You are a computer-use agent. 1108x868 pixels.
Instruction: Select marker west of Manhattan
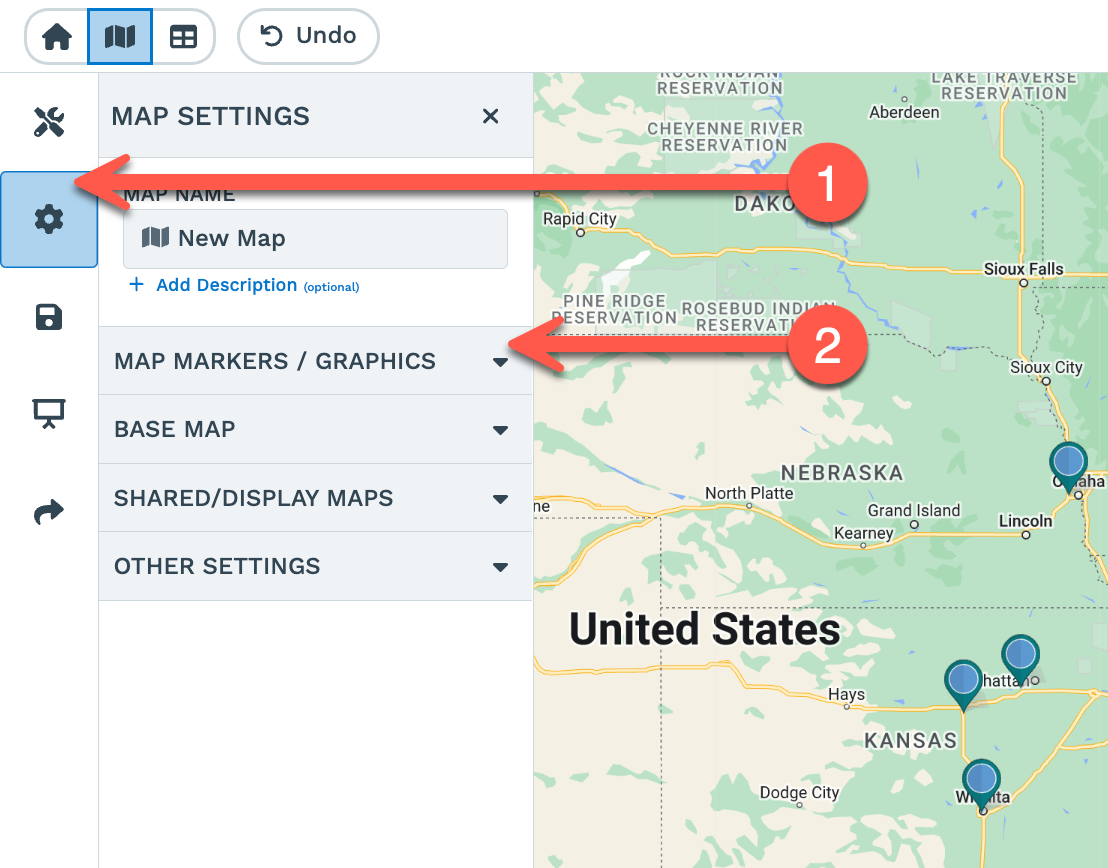963,683
